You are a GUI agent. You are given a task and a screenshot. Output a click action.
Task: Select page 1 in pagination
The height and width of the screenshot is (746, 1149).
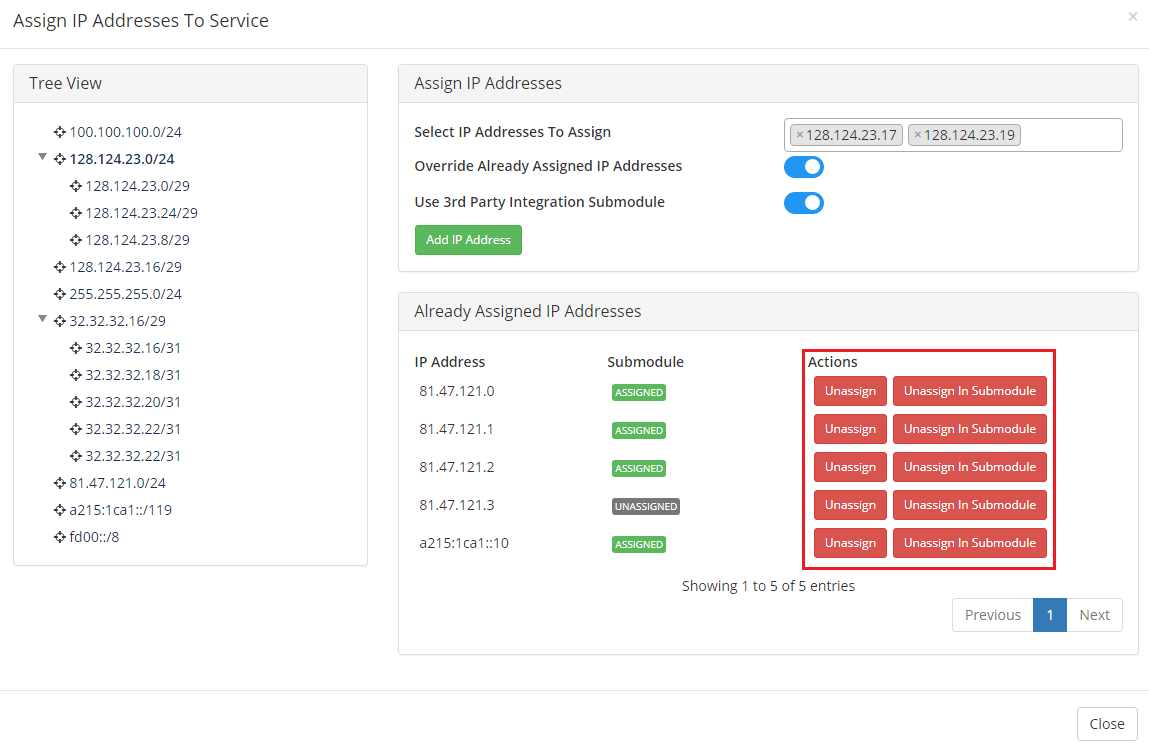(1050, 616)
